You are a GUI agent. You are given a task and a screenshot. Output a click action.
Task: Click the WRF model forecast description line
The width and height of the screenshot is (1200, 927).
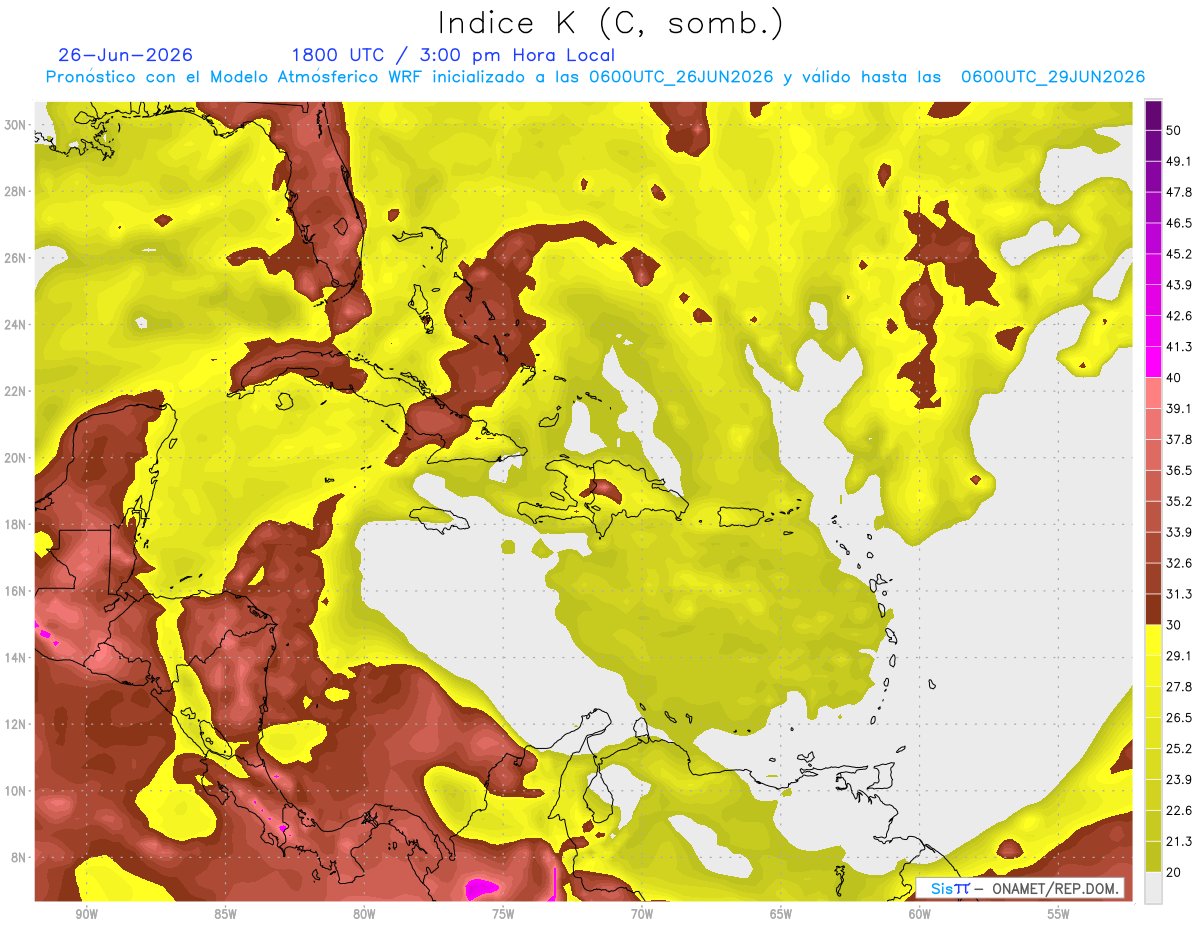[595, 77]
